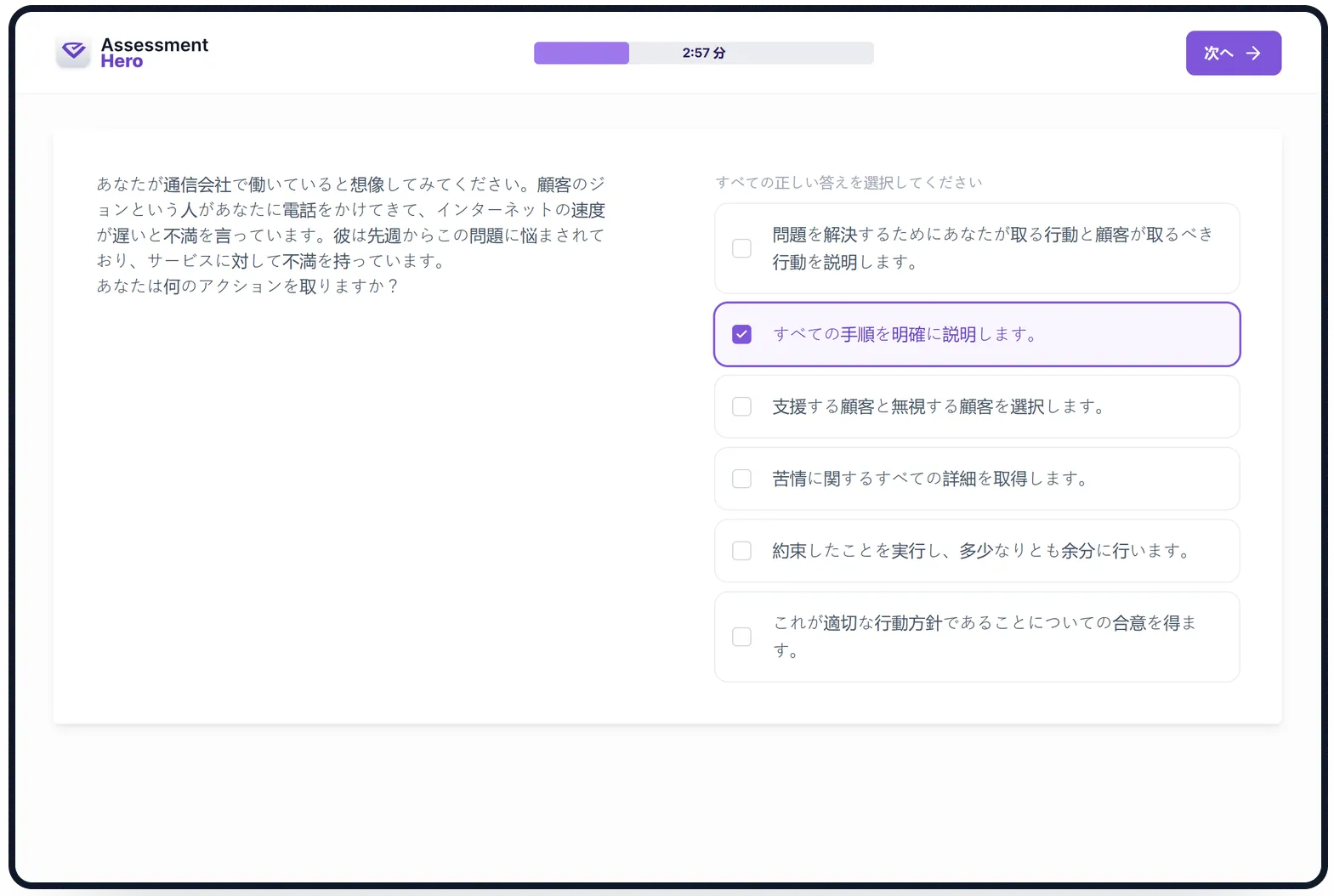Image resolution: width=1334 pixels, height=896 pixels.
Task: Click the すべての正しい答えを選択してください instruction text
Action: pyautogui.click(x=849, y=182)
